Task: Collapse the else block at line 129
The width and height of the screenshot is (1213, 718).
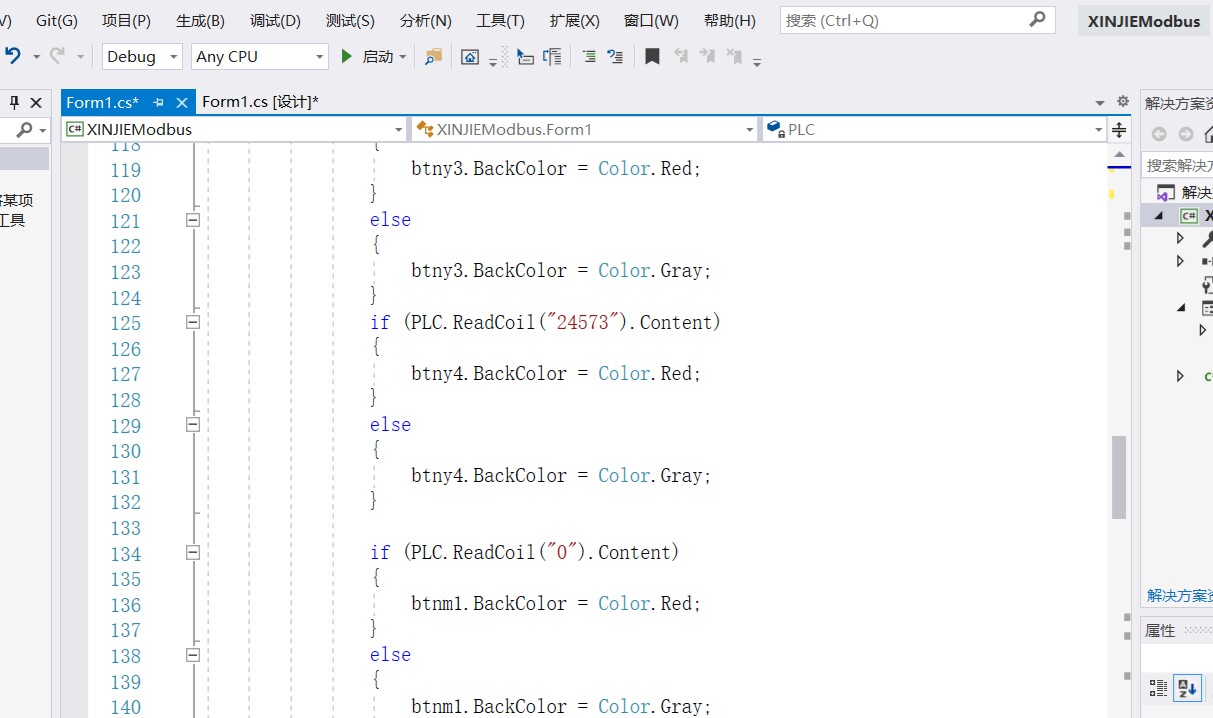Action: 193,424
